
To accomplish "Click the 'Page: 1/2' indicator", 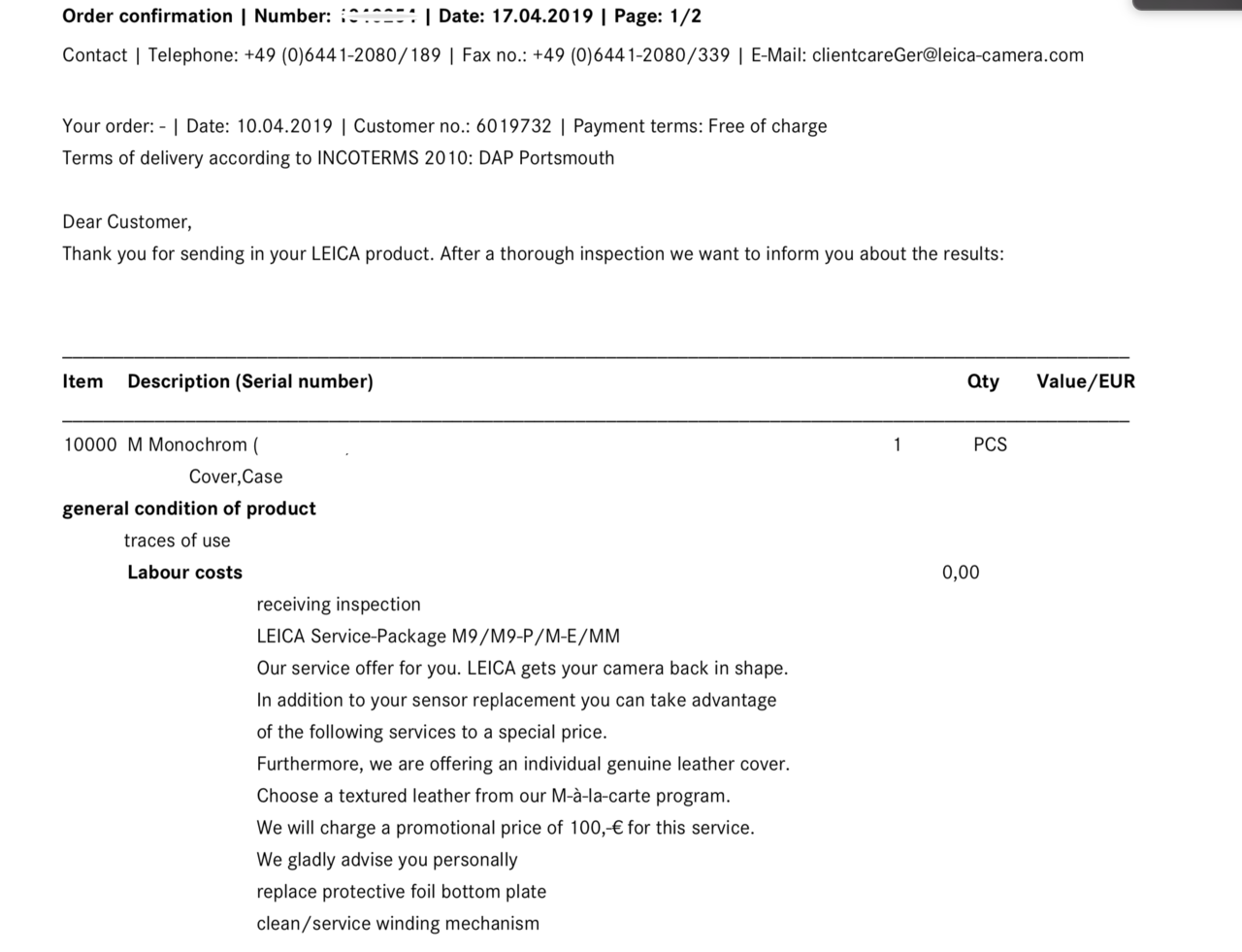I will coord(657,16).
